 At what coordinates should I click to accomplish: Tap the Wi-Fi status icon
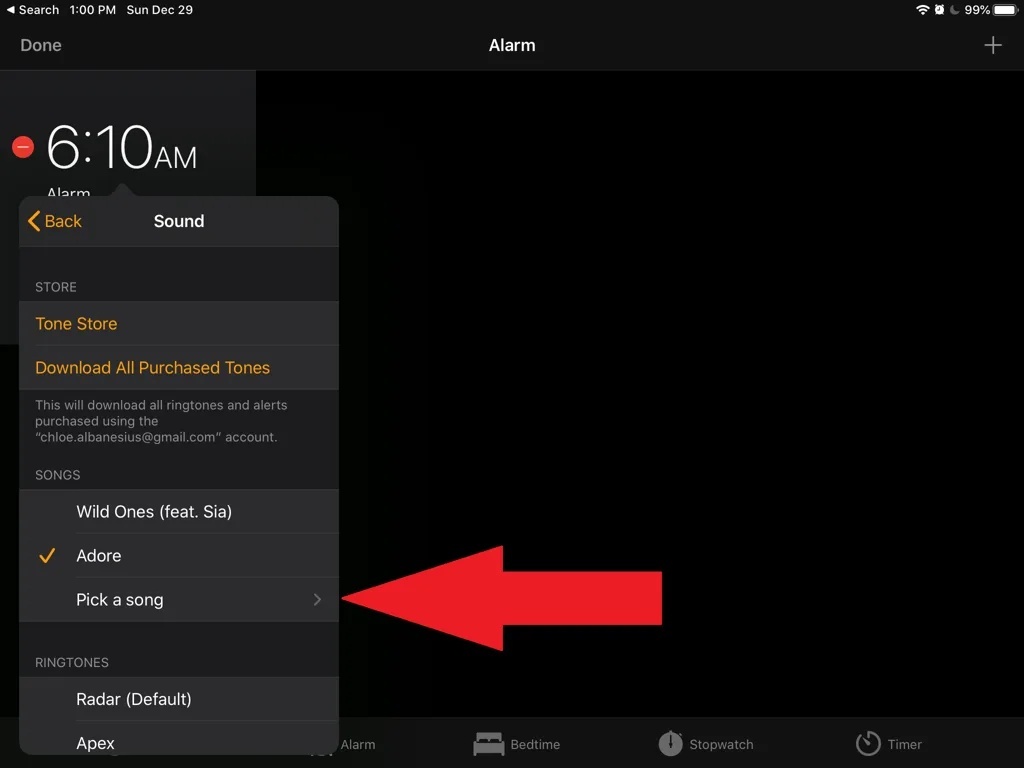point(922,10)
